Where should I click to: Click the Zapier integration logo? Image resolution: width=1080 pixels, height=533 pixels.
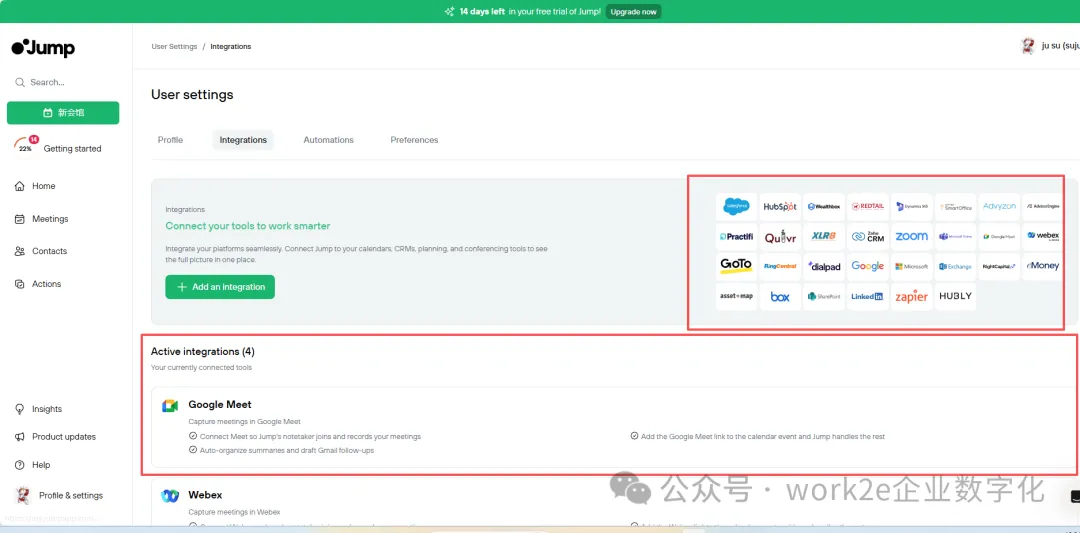click(911, 297)
